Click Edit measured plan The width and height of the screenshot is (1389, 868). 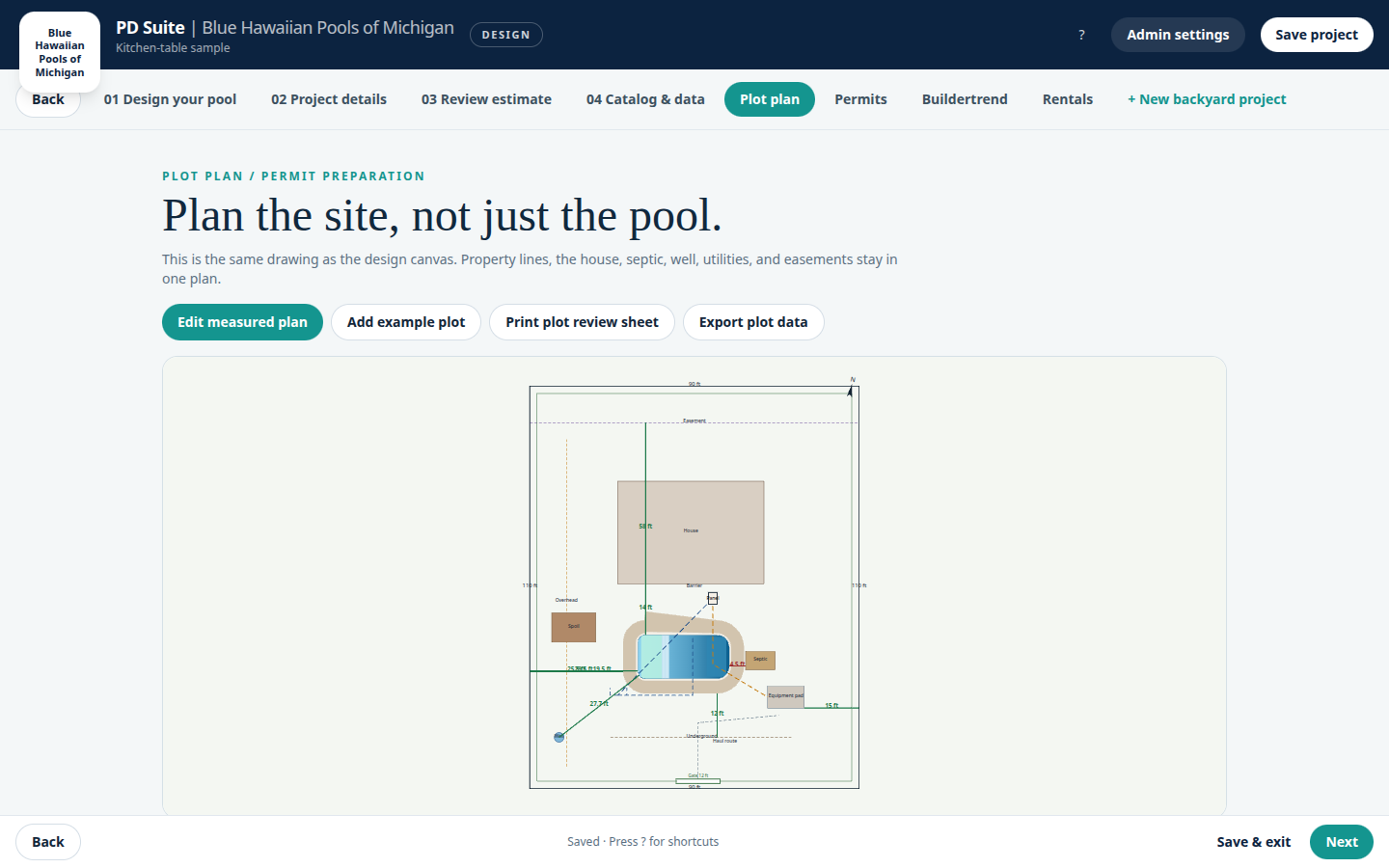[242, 322]
